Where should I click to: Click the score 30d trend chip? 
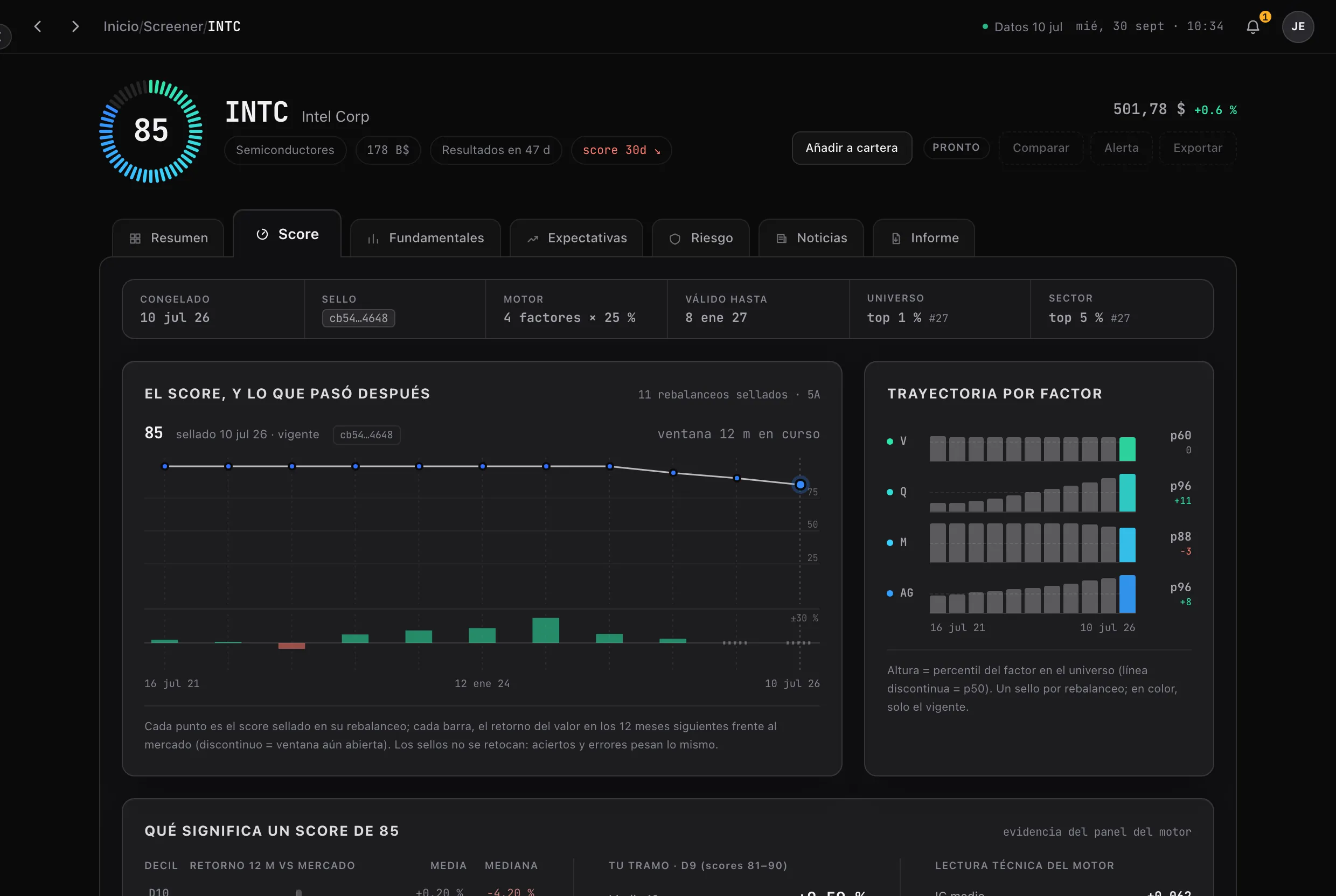pos(622,150)
